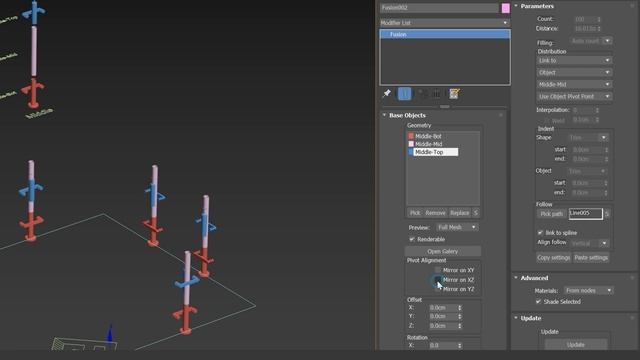Click the Copy settings button
The height and width of the screenshot is (360, 640).
pos(553,258)
